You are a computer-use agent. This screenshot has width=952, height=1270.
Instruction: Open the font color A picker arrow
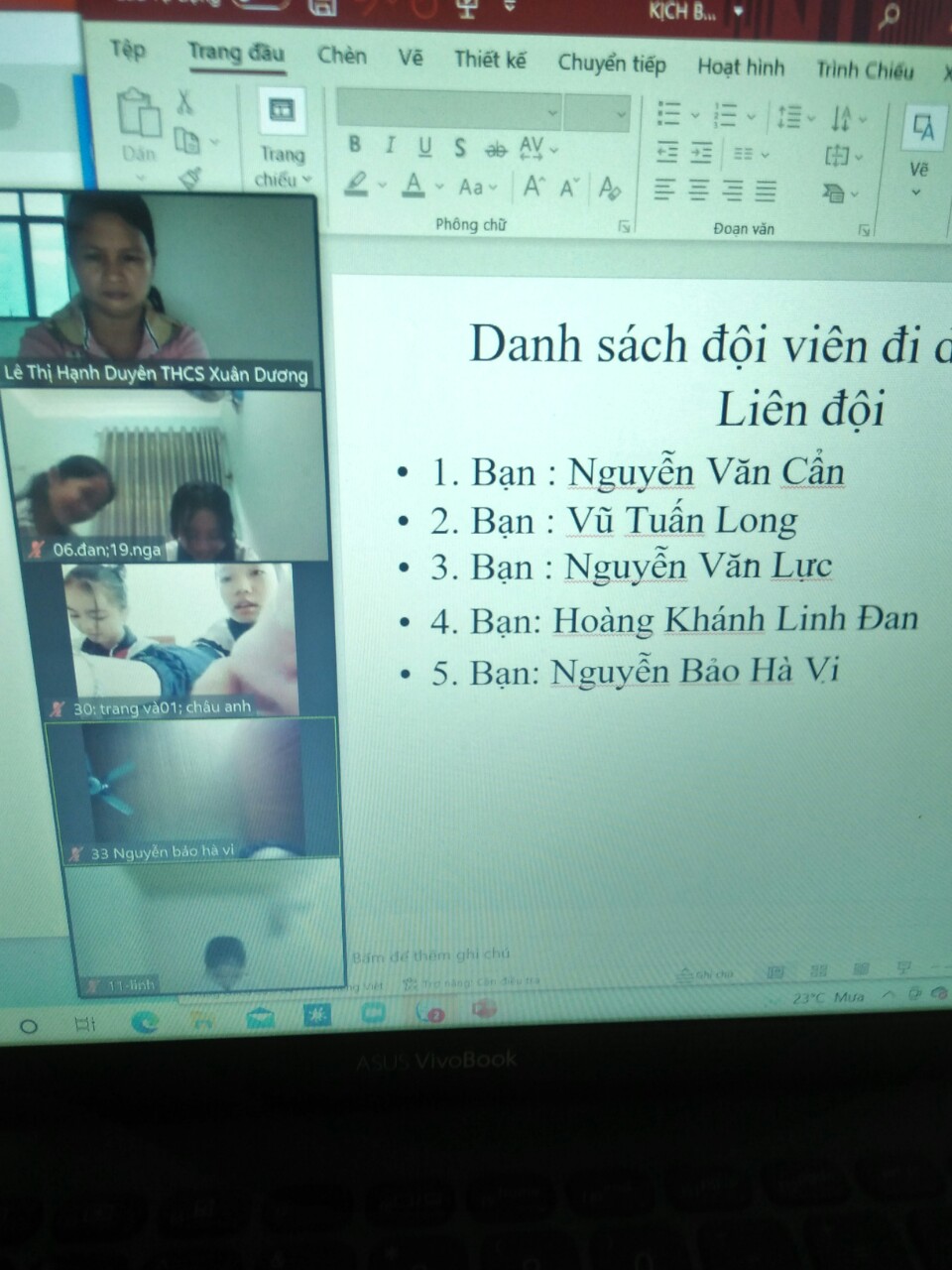click(x=439, y=186)
